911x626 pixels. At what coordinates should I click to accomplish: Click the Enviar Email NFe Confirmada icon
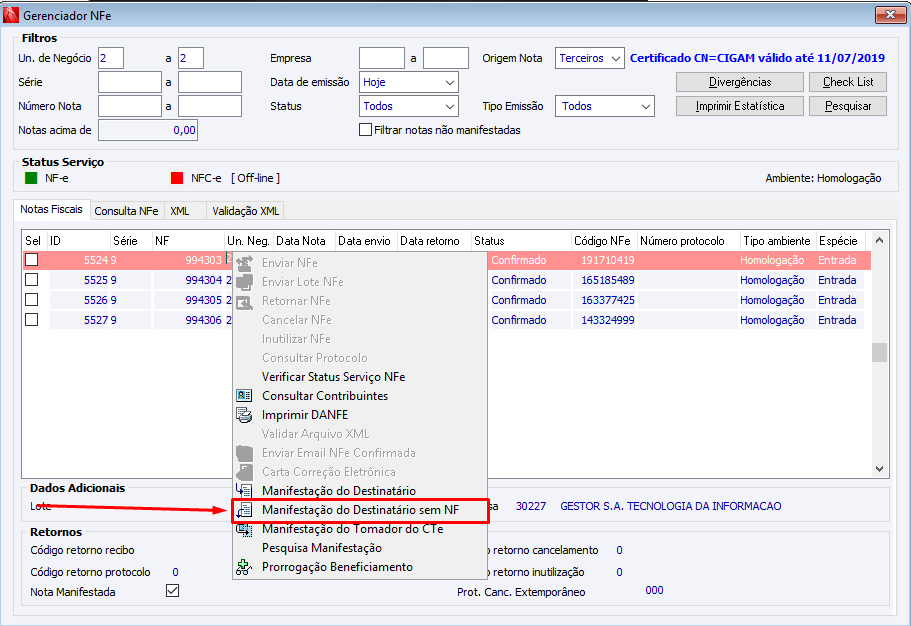click(x=244, y=453)
